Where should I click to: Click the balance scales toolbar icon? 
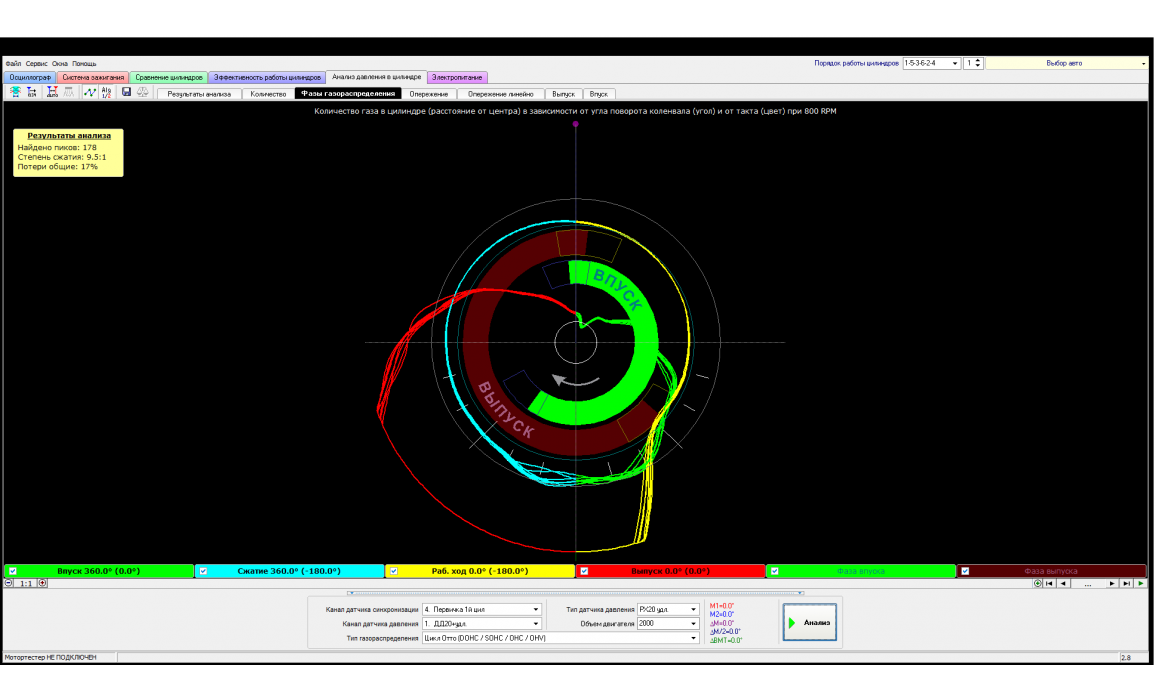tap(142, 92)
